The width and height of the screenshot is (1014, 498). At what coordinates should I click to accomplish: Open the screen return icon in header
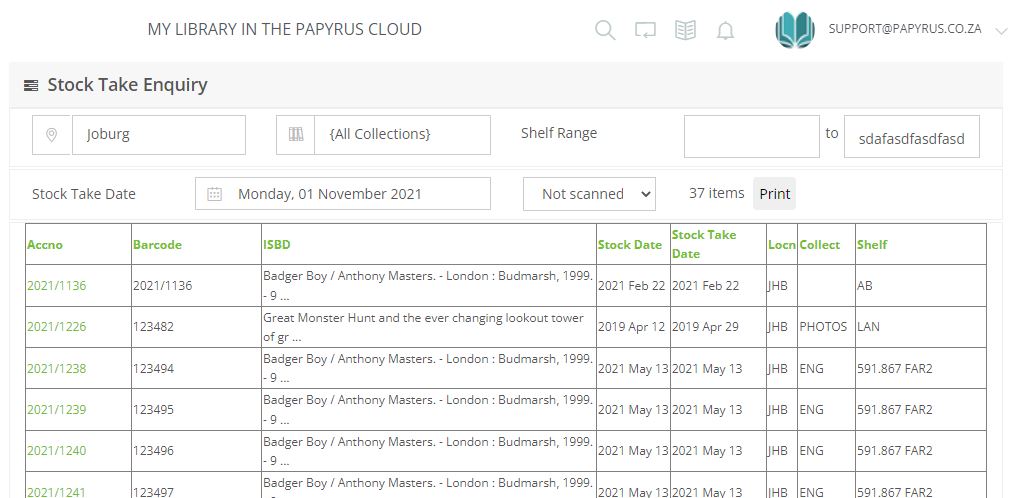point(645,31)
